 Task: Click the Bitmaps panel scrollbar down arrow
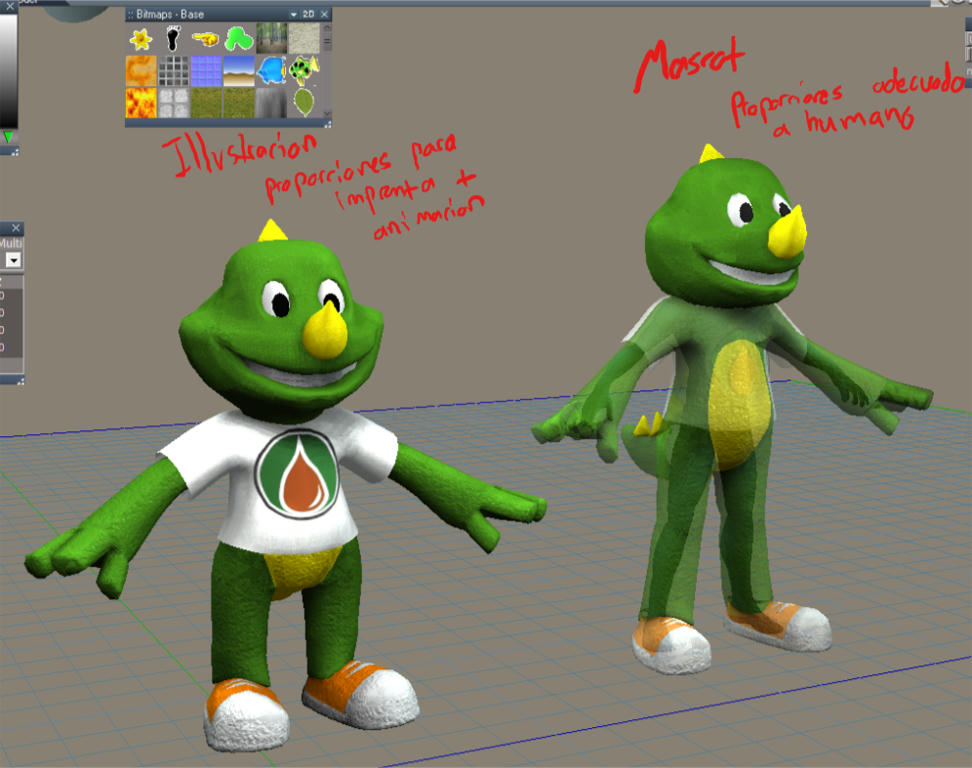327,113
